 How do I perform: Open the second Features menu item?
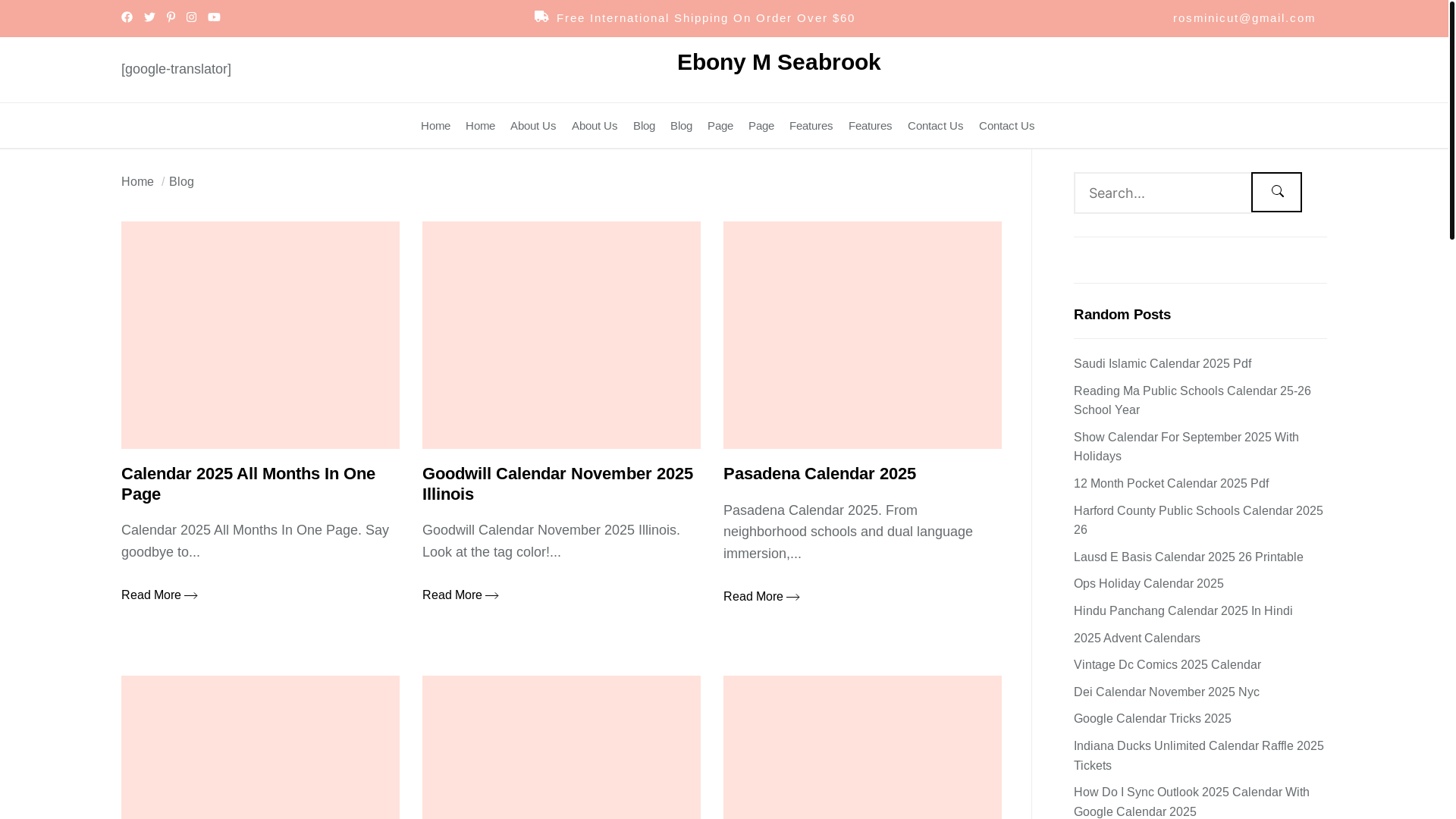[870, 126]
